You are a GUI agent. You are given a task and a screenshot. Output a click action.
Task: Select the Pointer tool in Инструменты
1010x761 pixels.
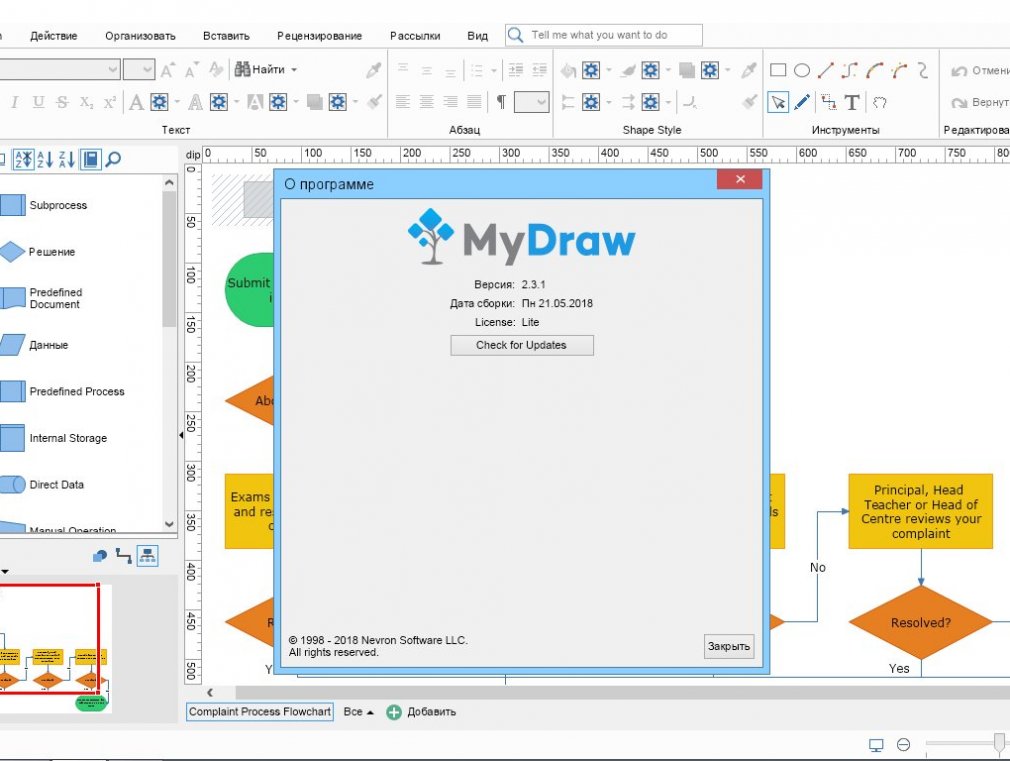tap(778, 102)
